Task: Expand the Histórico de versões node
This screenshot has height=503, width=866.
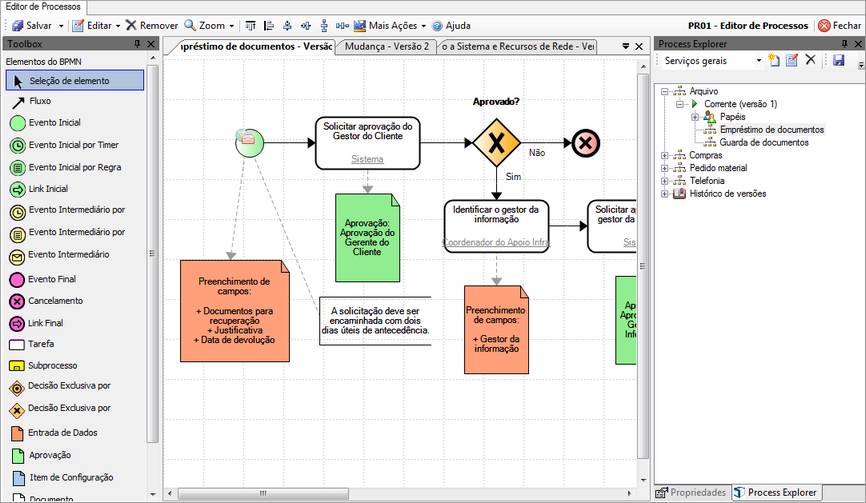Action: pos(665,194)
